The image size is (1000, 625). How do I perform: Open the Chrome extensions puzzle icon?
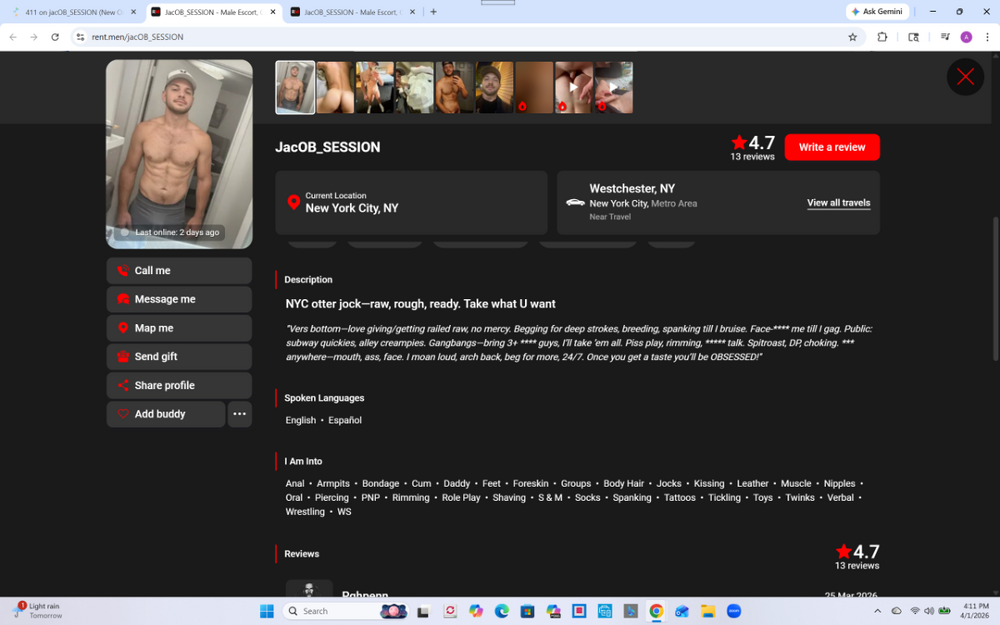pos(882,37)
